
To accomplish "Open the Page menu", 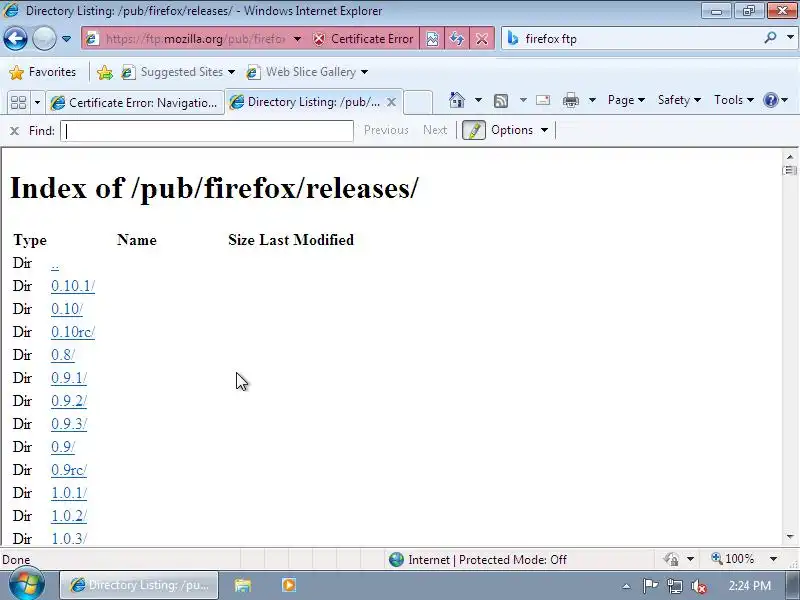I will coord(626,100).
